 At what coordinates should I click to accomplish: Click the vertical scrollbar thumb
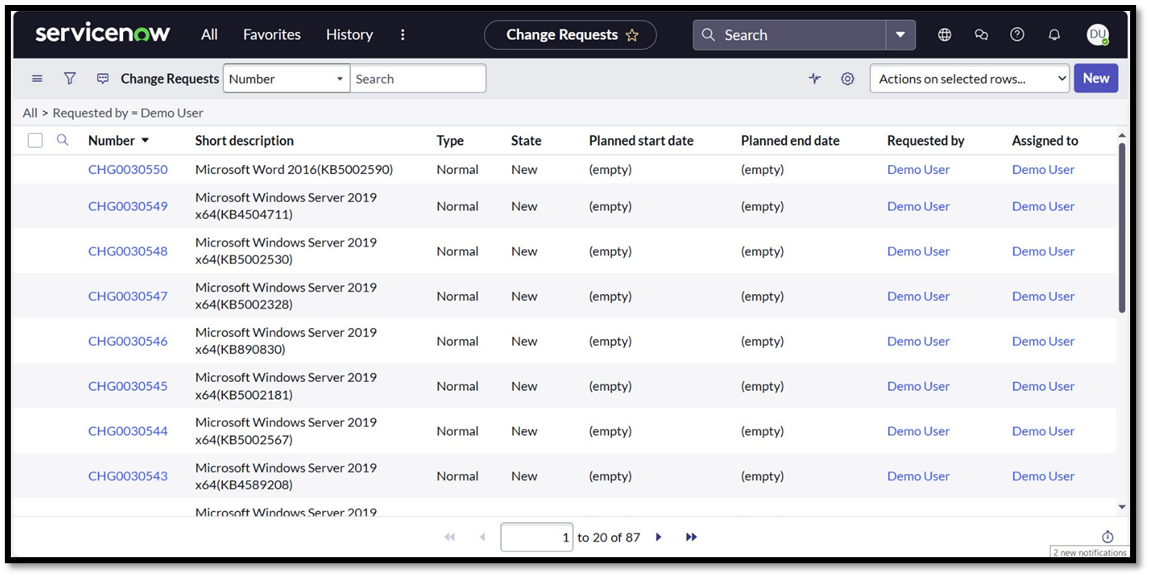(1122, 227)
